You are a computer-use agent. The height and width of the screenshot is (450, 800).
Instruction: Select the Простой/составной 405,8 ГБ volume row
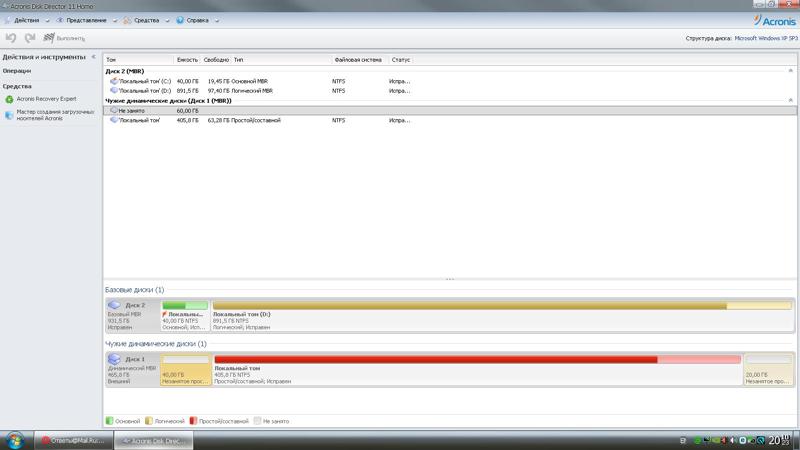point(449,120)
